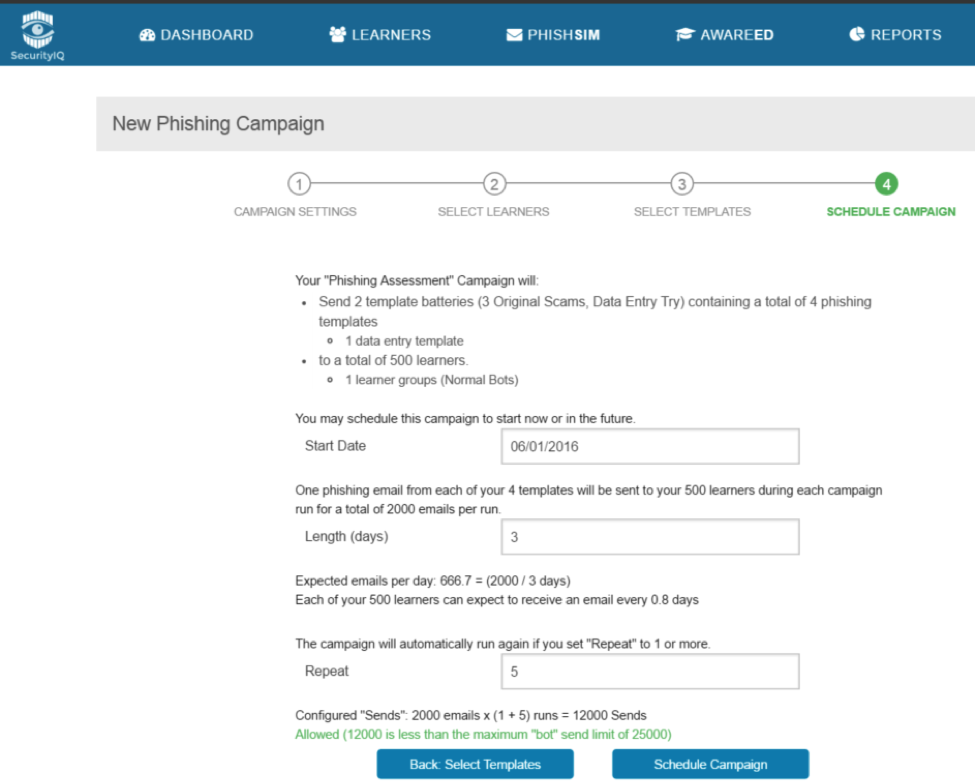Jump to step 3 circle
This screenshot has height=784, width=975.
coord(681,184)
